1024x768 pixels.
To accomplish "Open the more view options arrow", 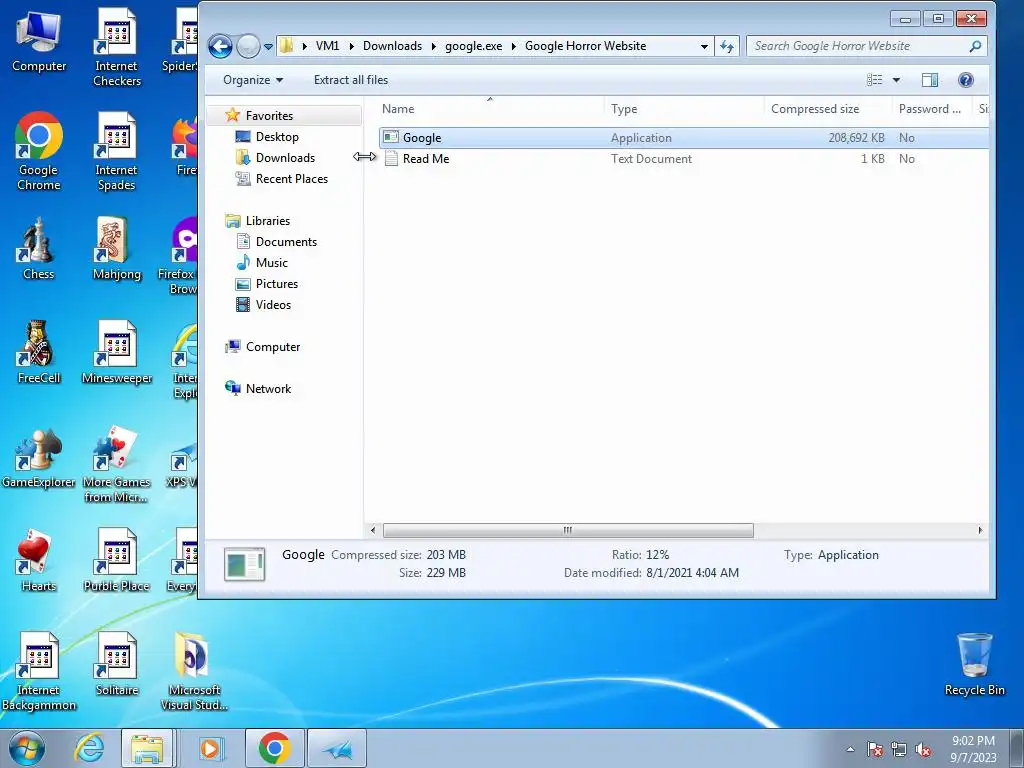I will click(x=896, y=80).
